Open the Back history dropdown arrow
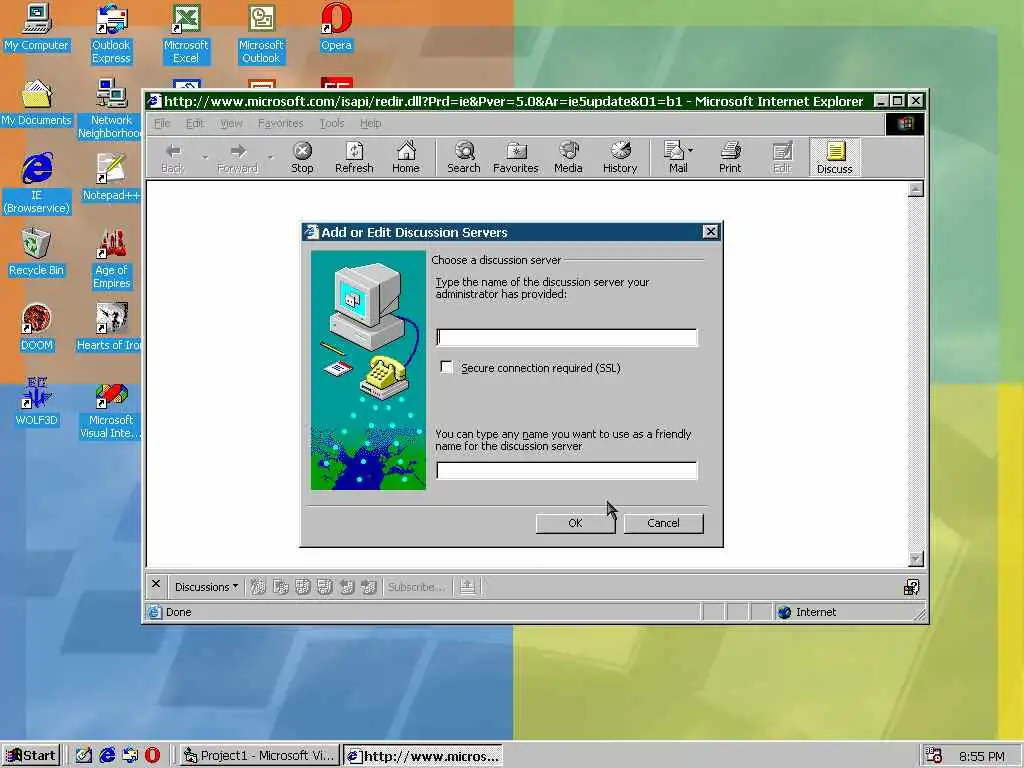 [205, 157]
